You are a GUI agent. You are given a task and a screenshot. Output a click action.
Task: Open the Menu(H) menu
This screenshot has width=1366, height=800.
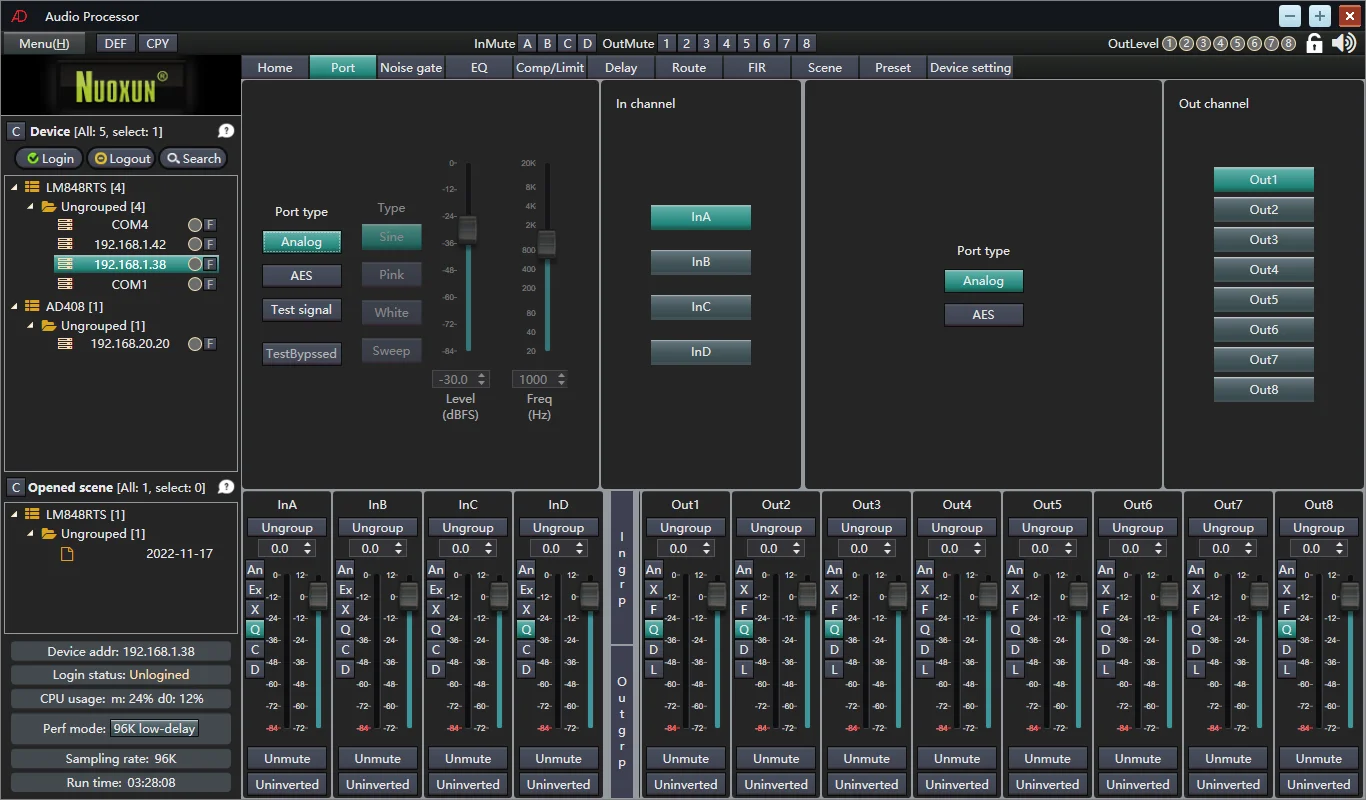pos(44,43)
